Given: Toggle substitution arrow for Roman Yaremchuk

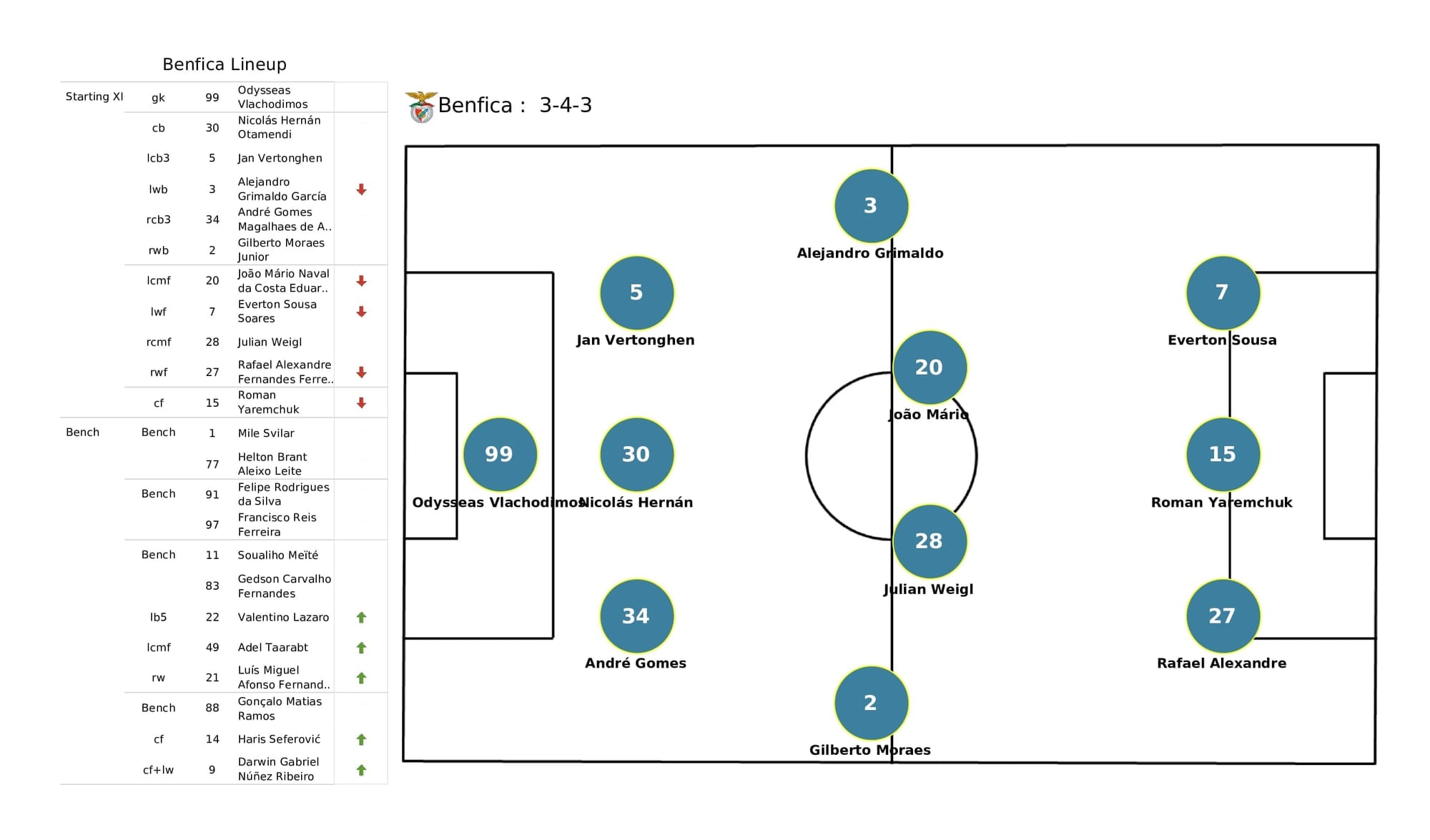Looking at the screenshot, I should (361, 402).
